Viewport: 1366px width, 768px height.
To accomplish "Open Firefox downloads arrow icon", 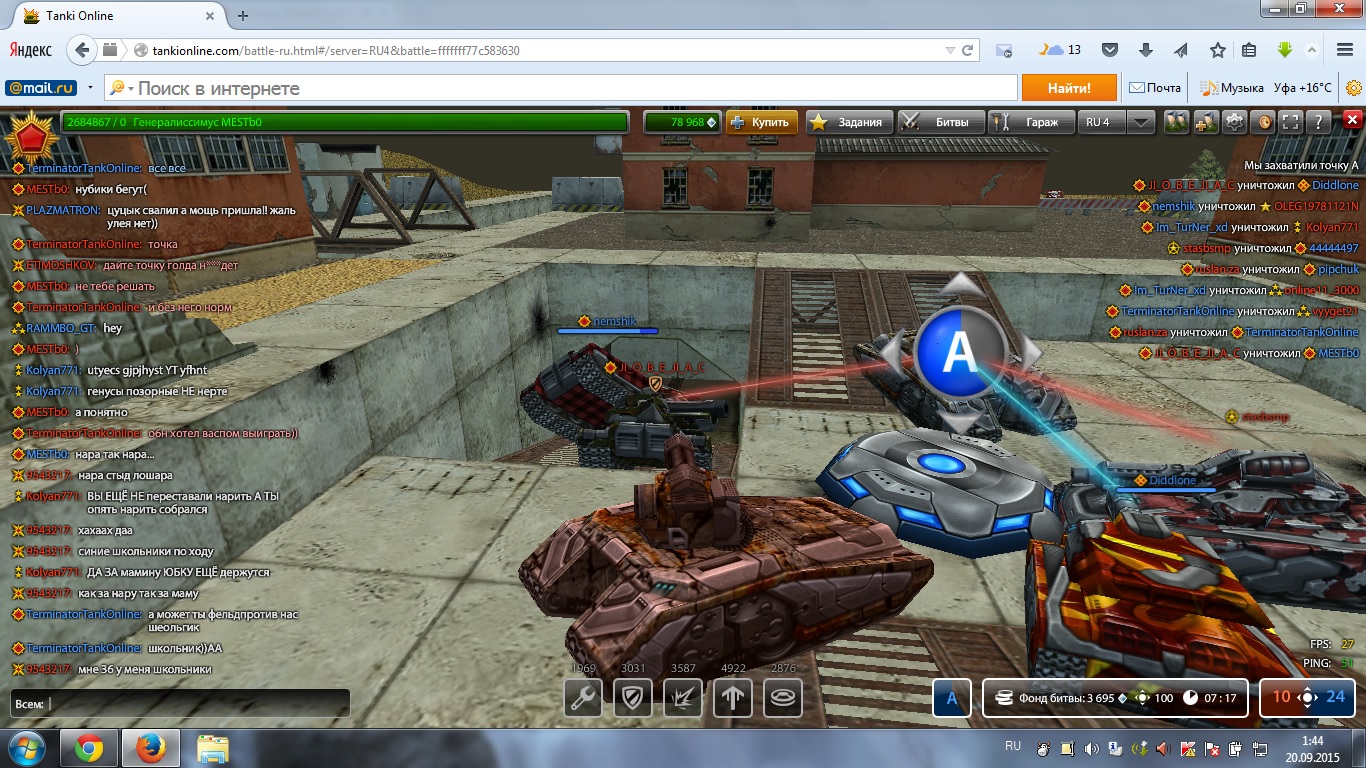I will click(x=1146, y=50).
